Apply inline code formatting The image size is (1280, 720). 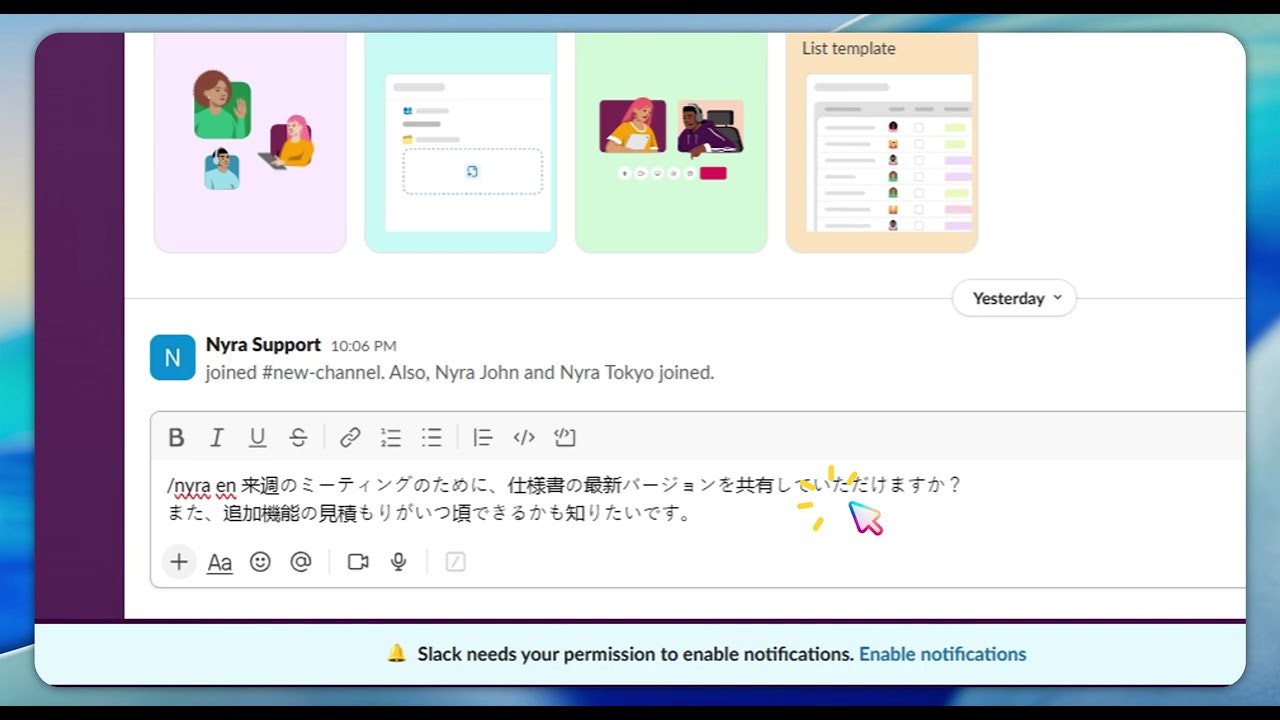(x=524, y=437)
